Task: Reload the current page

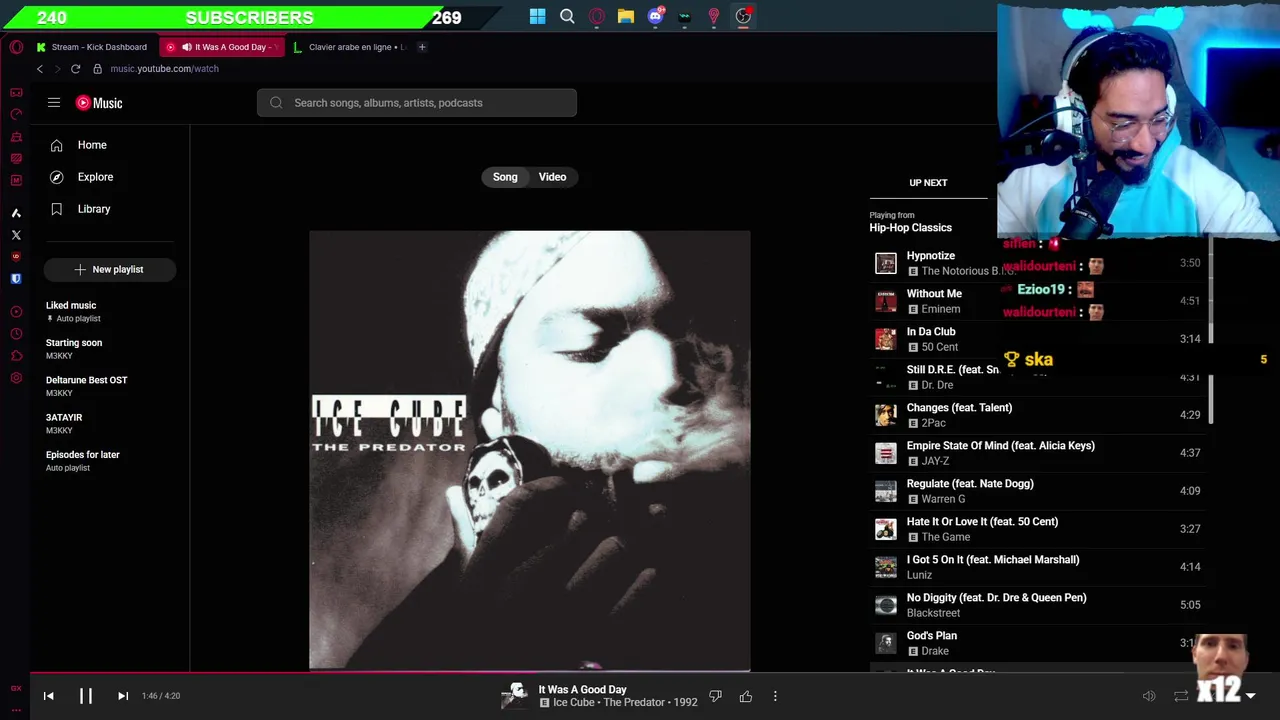Action: point(75,69)
